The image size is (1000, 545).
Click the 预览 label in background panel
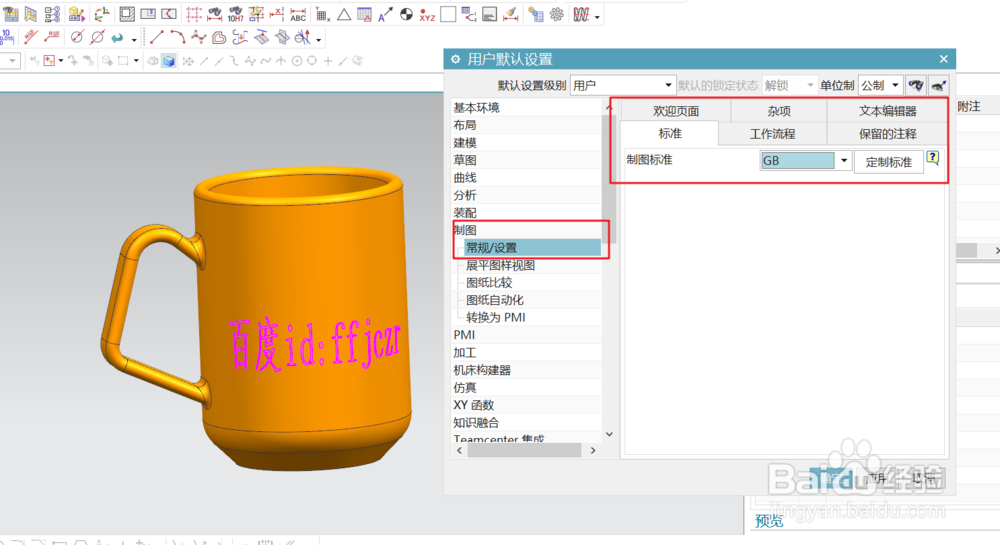(x=768, y=521)
